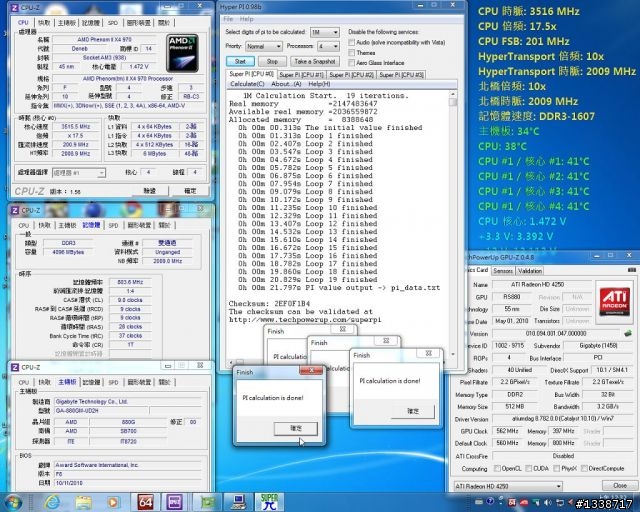This screenshot has height=512, width=640.
Task: Launch Internet Explorer from the taskbar
Action: pyautogui.click(x=52, y=502)
